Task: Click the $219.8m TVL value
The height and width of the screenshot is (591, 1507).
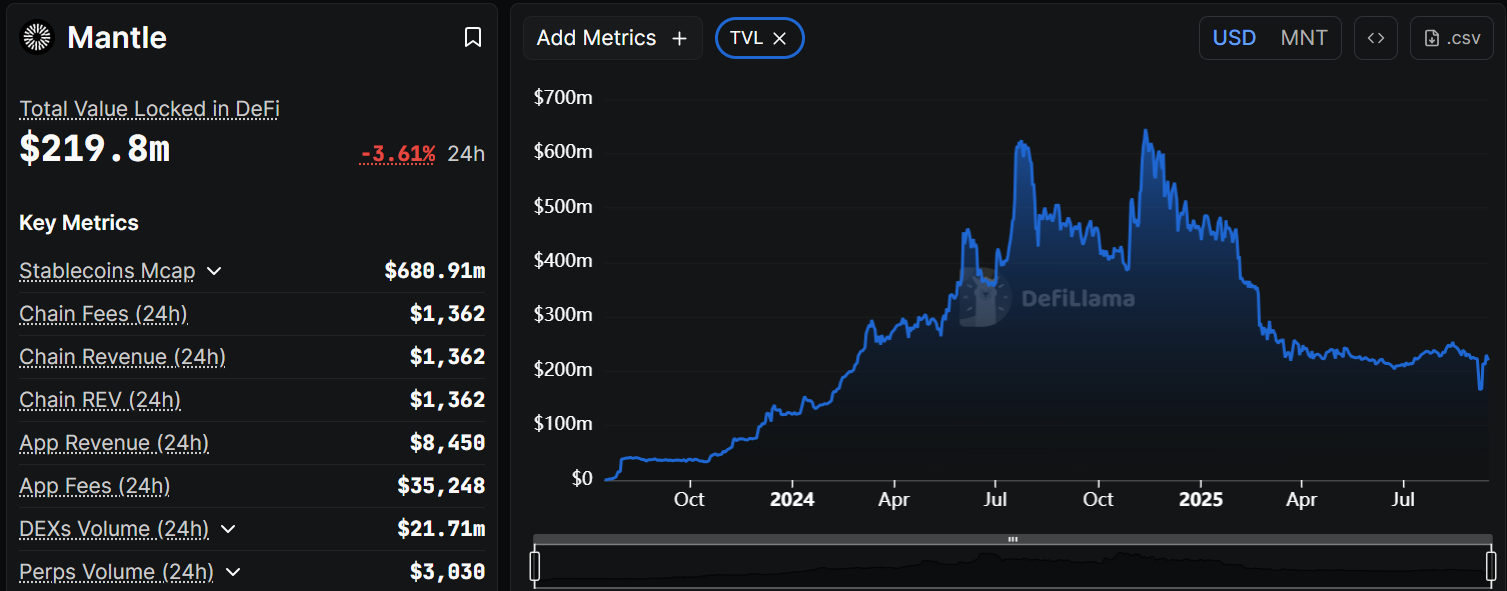Action: [x=95, y=149]
